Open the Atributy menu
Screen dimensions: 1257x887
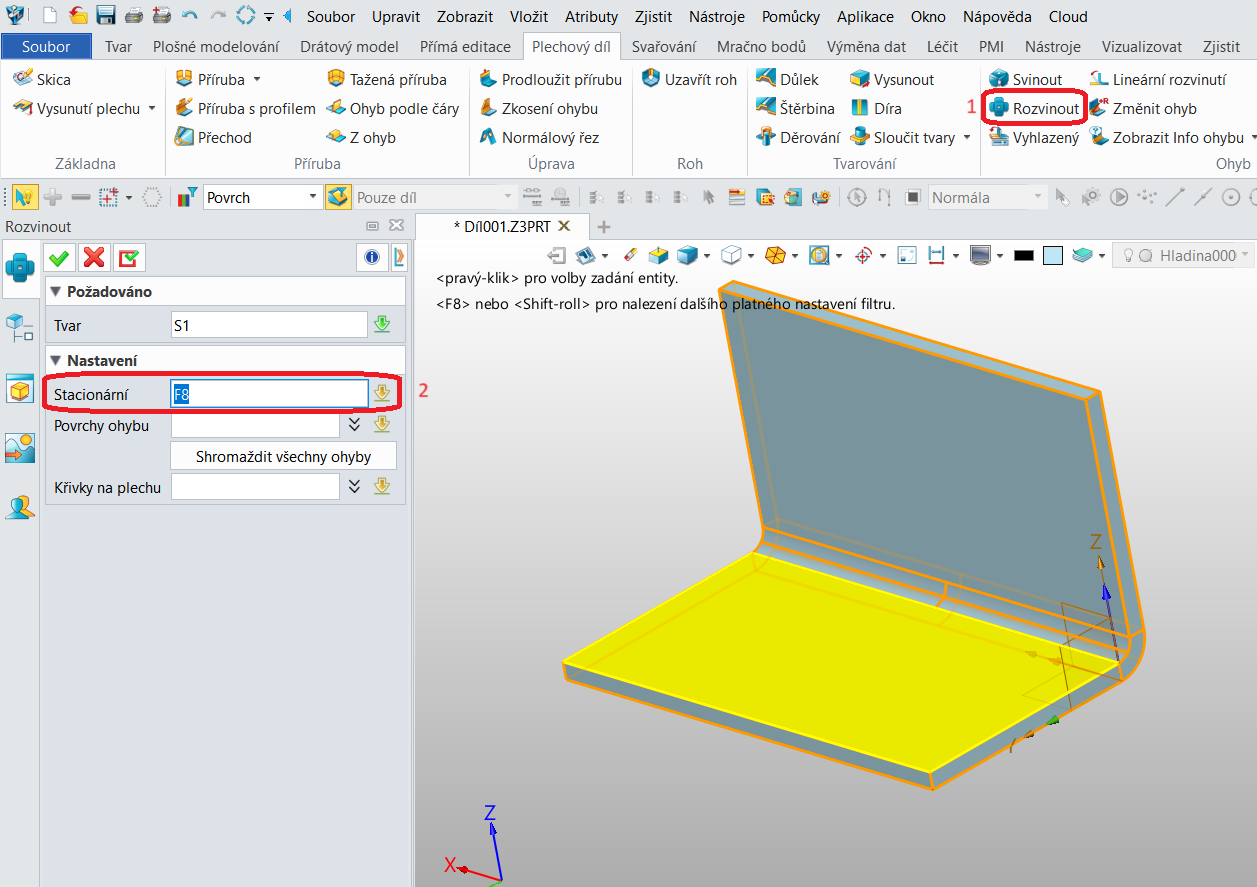tap(591, 16)
